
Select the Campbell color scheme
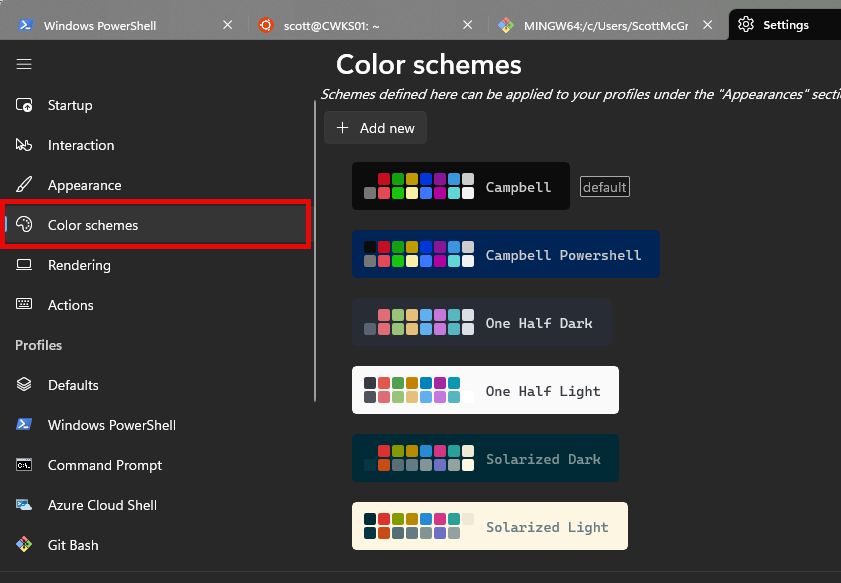pos(461,186)
